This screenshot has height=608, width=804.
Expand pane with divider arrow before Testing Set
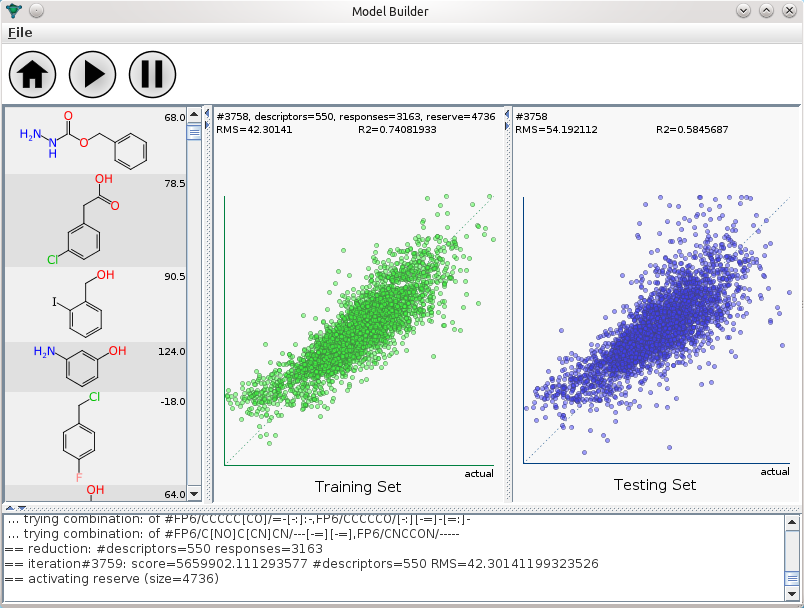point(507,126)
